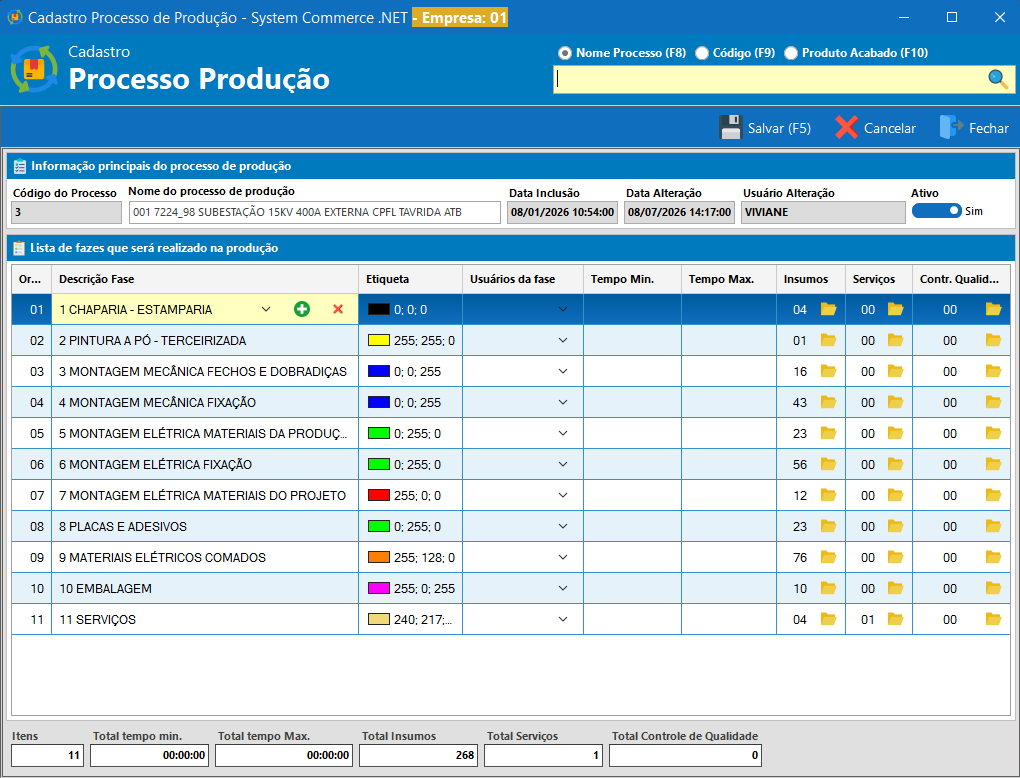The width and height of the screenshot is (1020, 778).
Task: Open Serviços folder for 1 CHAPARIA - ESTAMPARIA
Action: 896,309
